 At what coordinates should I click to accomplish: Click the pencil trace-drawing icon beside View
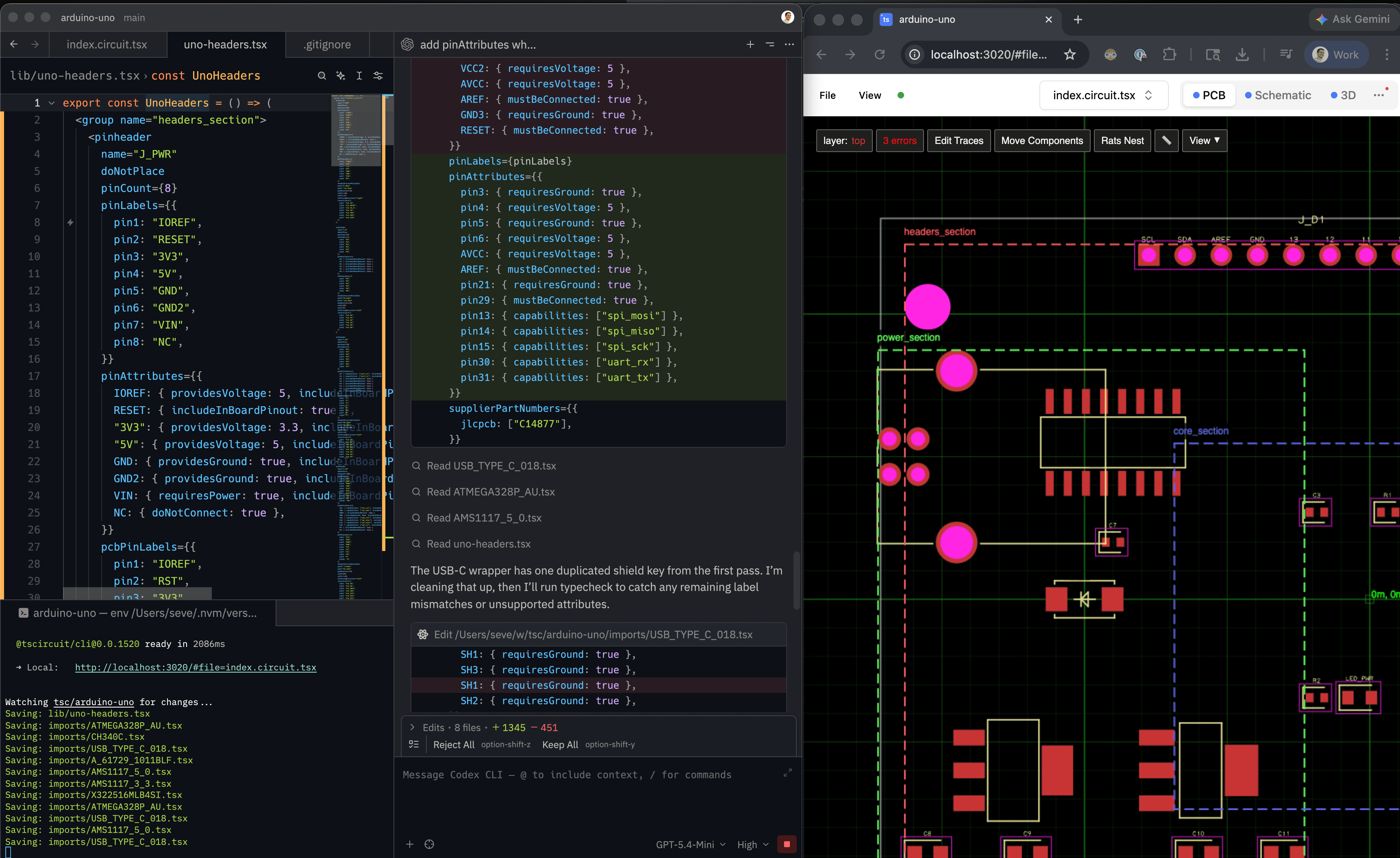pyautogui.click(x=1167, y=140)
